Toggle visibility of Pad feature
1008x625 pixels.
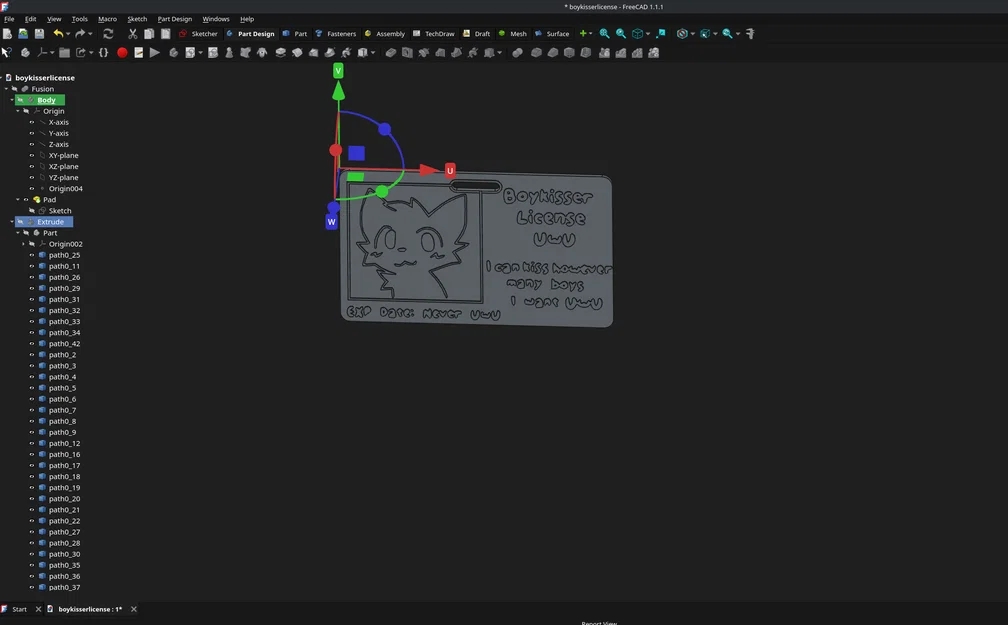(x=26, y=200)
